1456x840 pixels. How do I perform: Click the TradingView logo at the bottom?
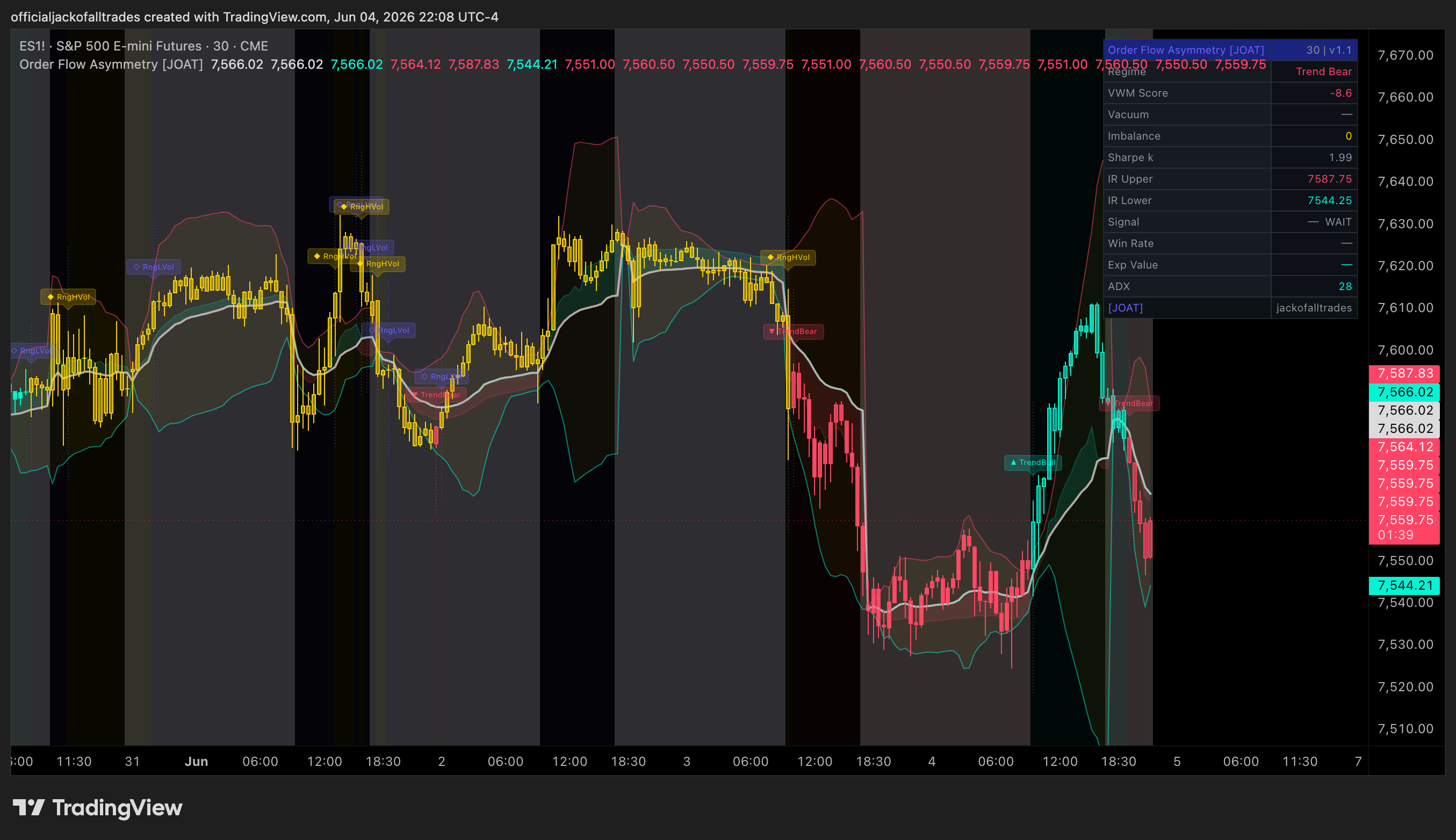[x=98, y=808]
